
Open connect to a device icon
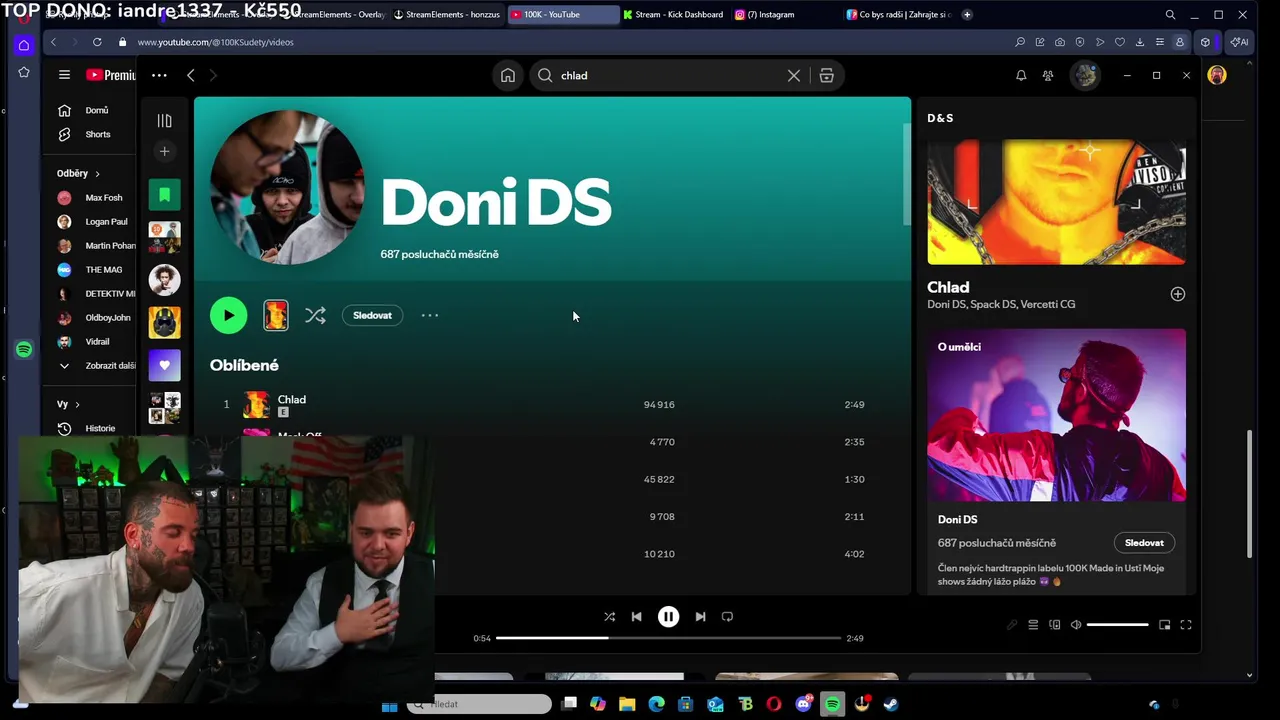(1054, 625)
